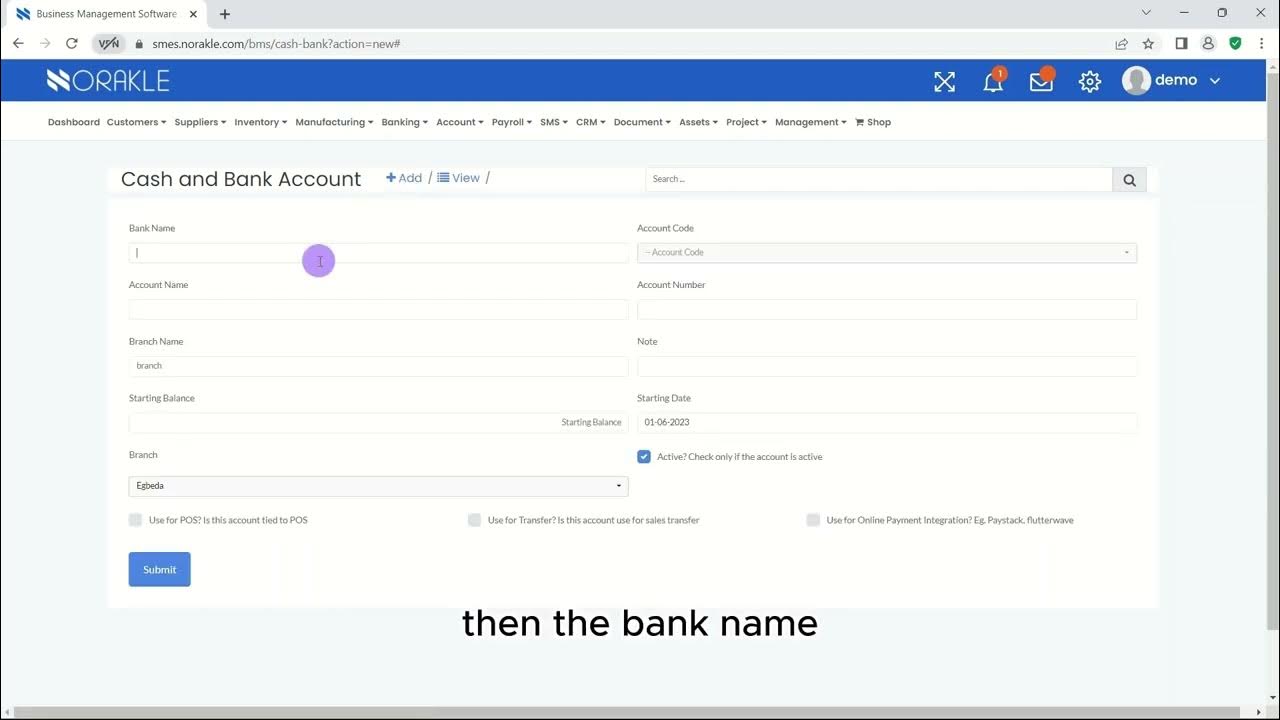Open the Assets menu

698,122
